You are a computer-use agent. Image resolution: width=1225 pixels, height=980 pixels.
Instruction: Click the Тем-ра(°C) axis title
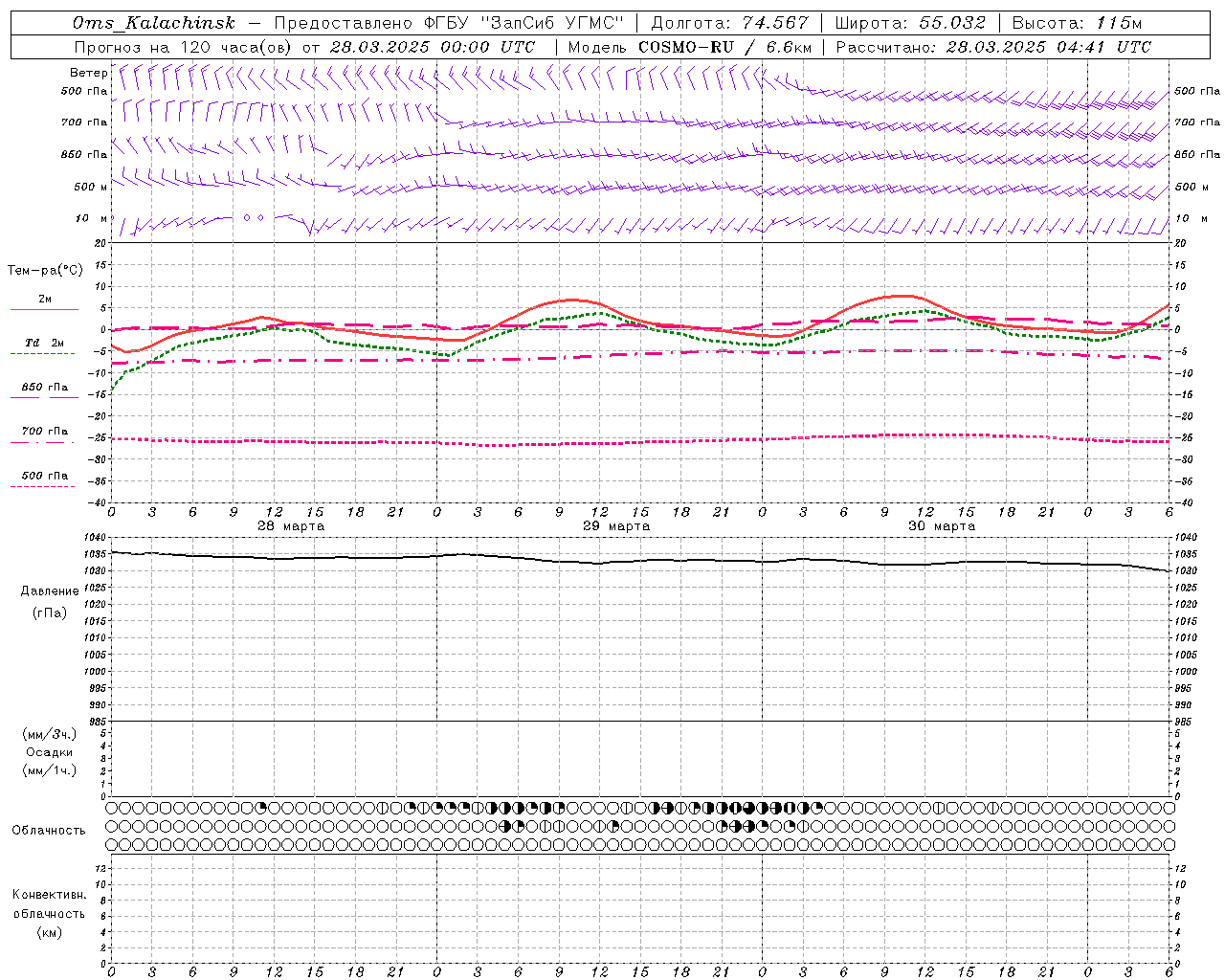click(x=45, y=271)
